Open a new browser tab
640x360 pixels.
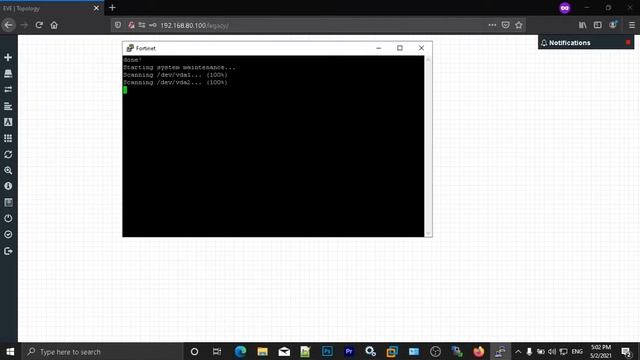[112, 8]
